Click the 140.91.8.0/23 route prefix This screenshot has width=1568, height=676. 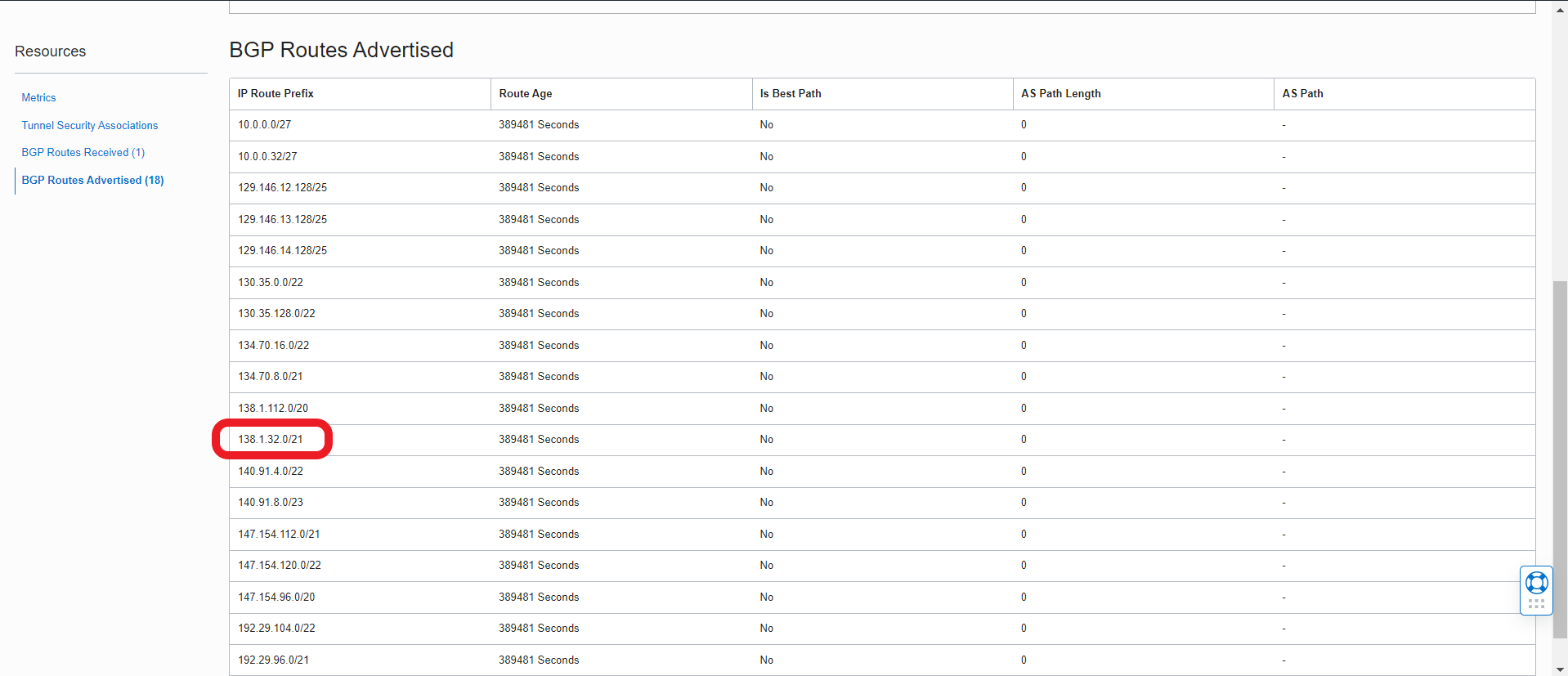point(271,502)
